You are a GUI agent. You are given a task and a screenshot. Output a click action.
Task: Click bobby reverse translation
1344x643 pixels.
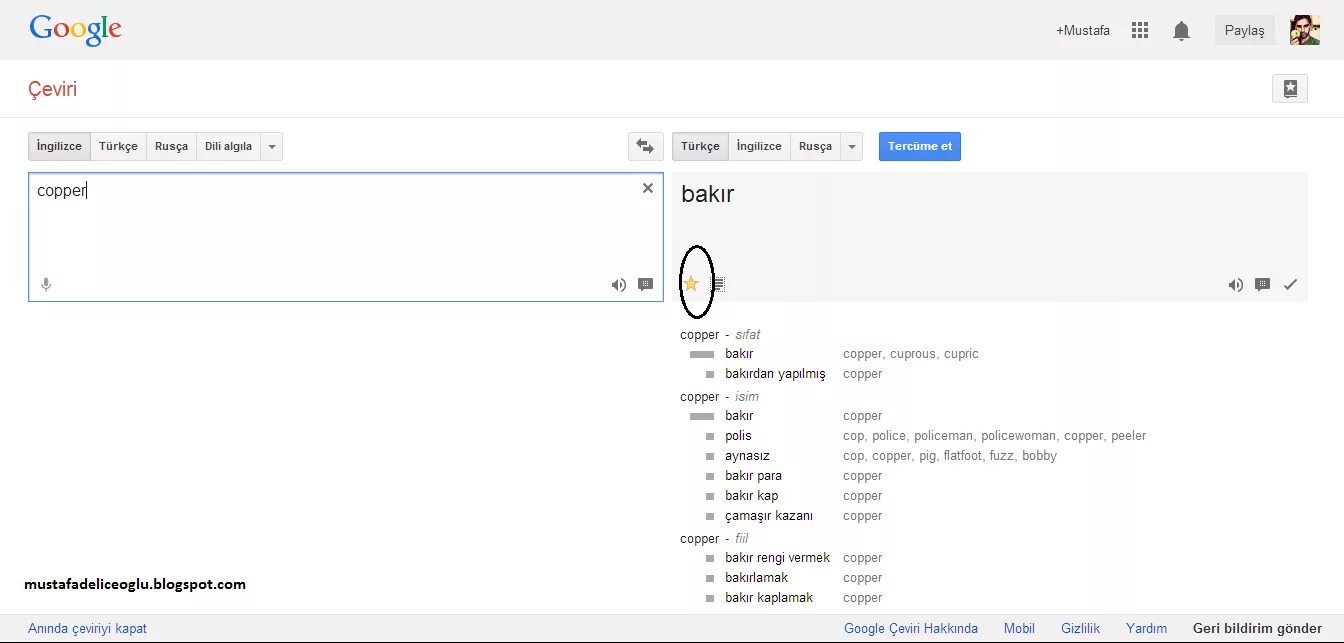pyautogui.click(x=1039, y=456)
